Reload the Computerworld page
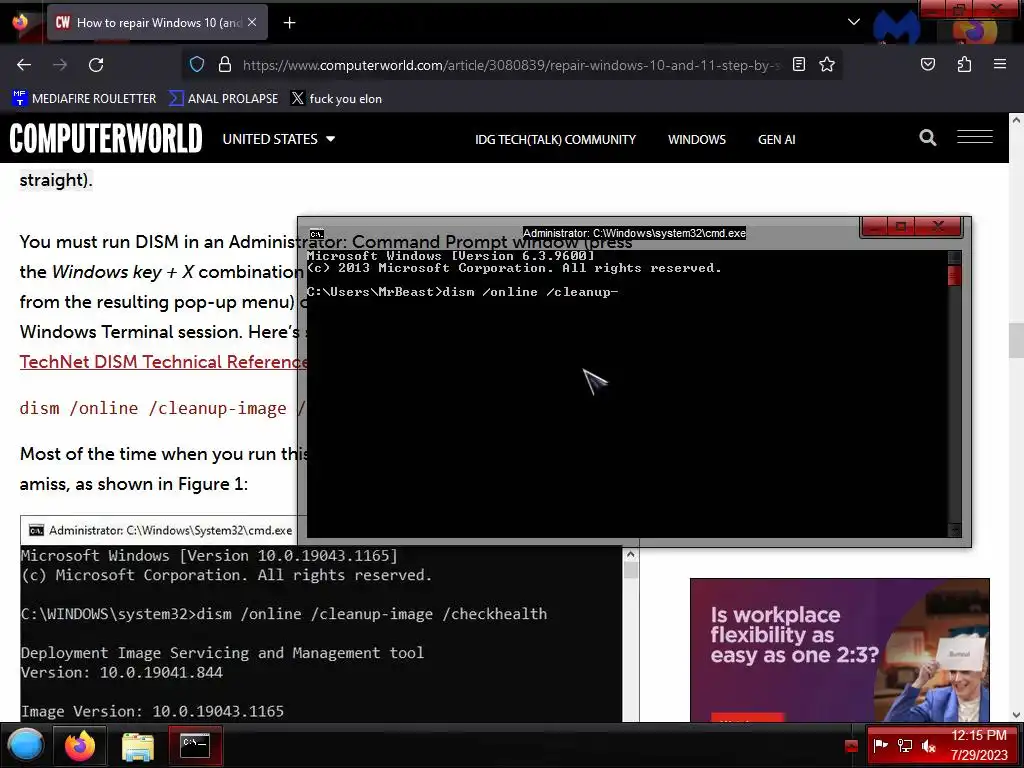The height and width of the screenshot is (768, 1024). [96, 65]
